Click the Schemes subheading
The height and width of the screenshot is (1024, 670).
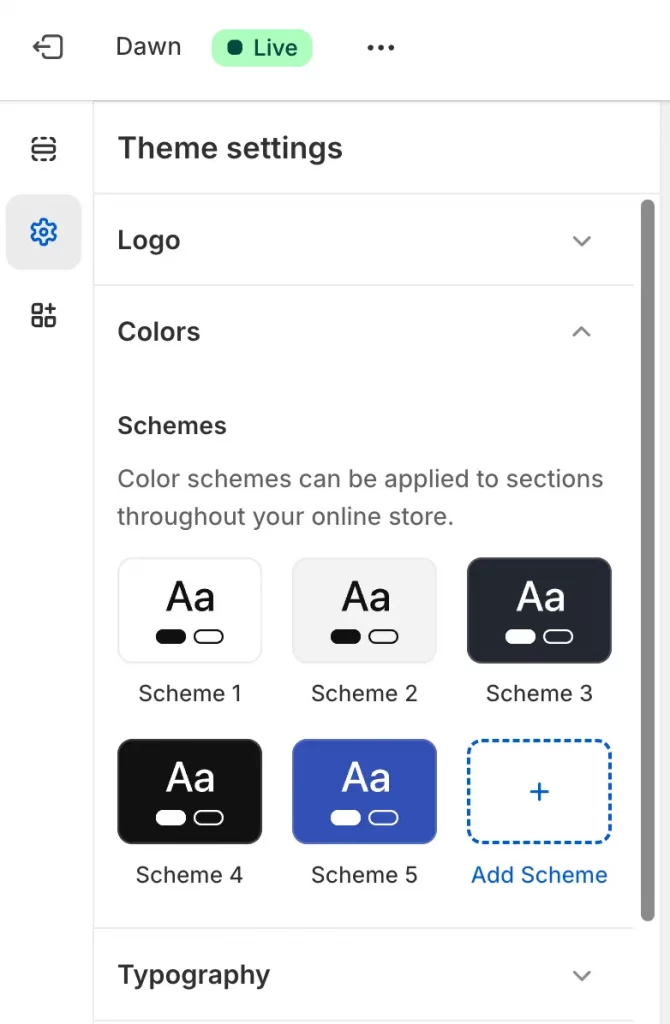pos(172,426)
